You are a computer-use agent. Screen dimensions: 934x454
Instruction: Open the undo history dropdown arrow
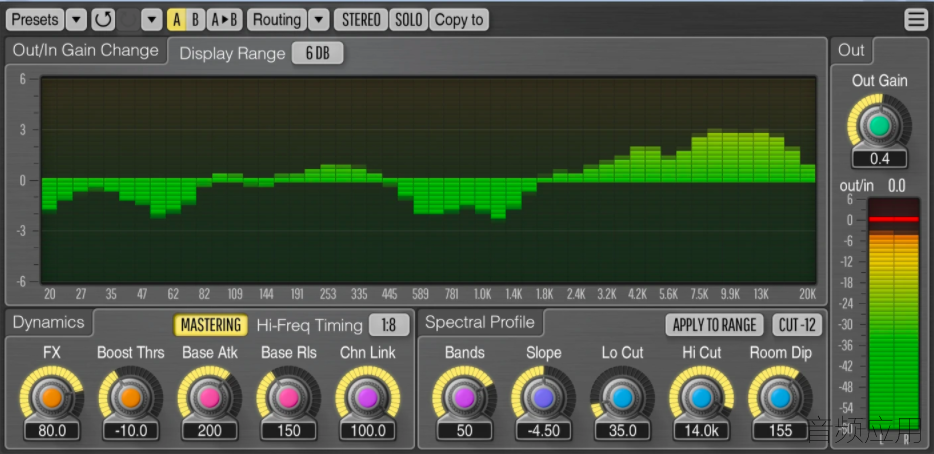[x=152, y=20]
